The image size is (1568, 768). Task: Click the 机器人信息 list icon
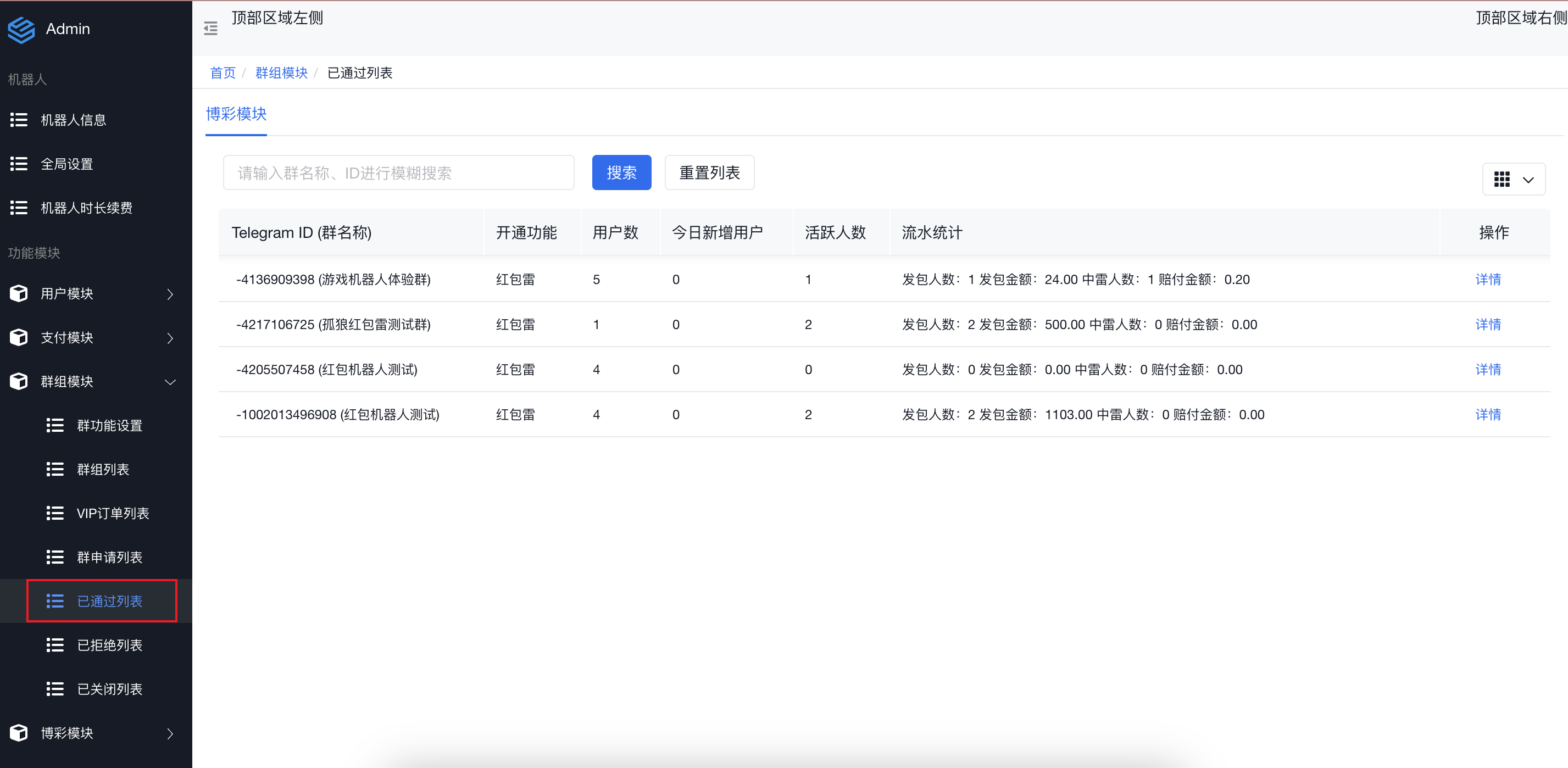(x=19, y=120)
